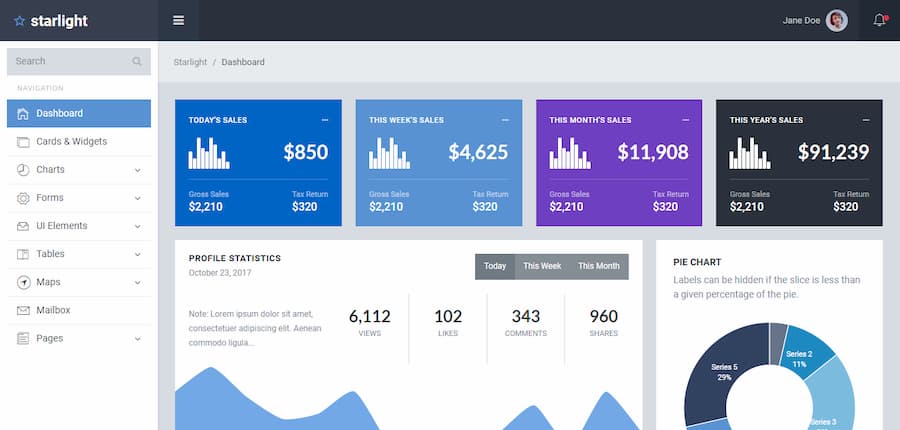Click the Forms gear icon in sidebar
The image size is (900, 430).
(x=23, y=198)
